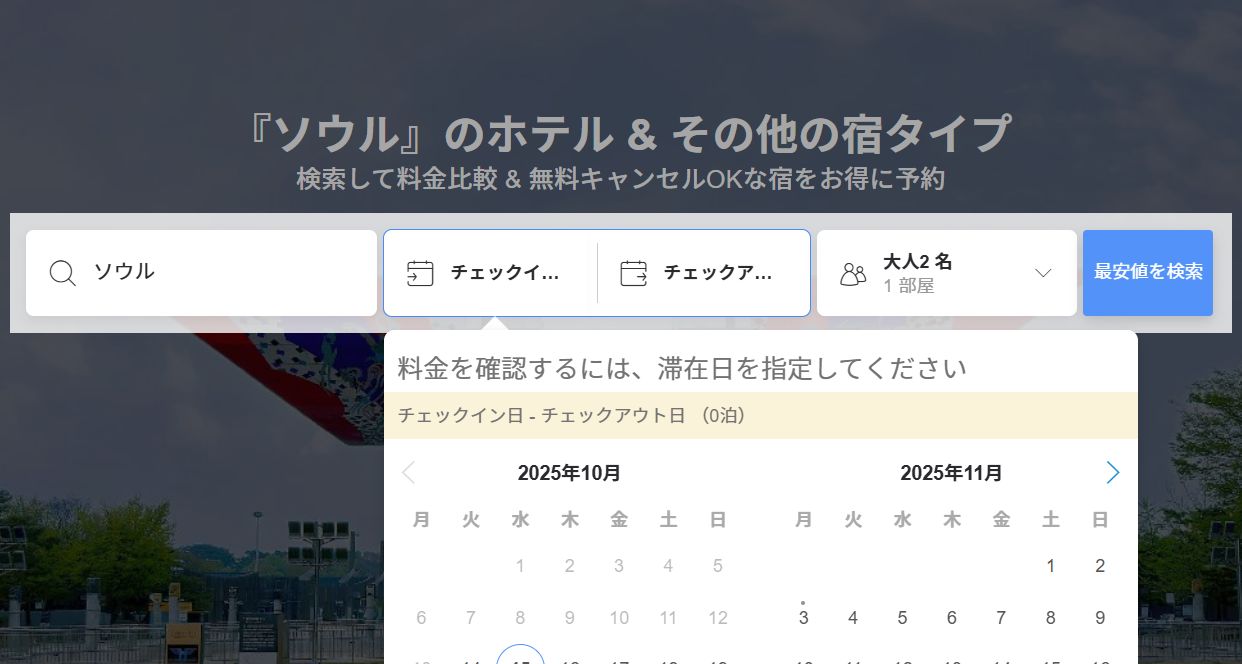Pick November 8 on the calendar
Image resolution: width=1242 pixels, height=664 pixels.
coord(1050,618)
